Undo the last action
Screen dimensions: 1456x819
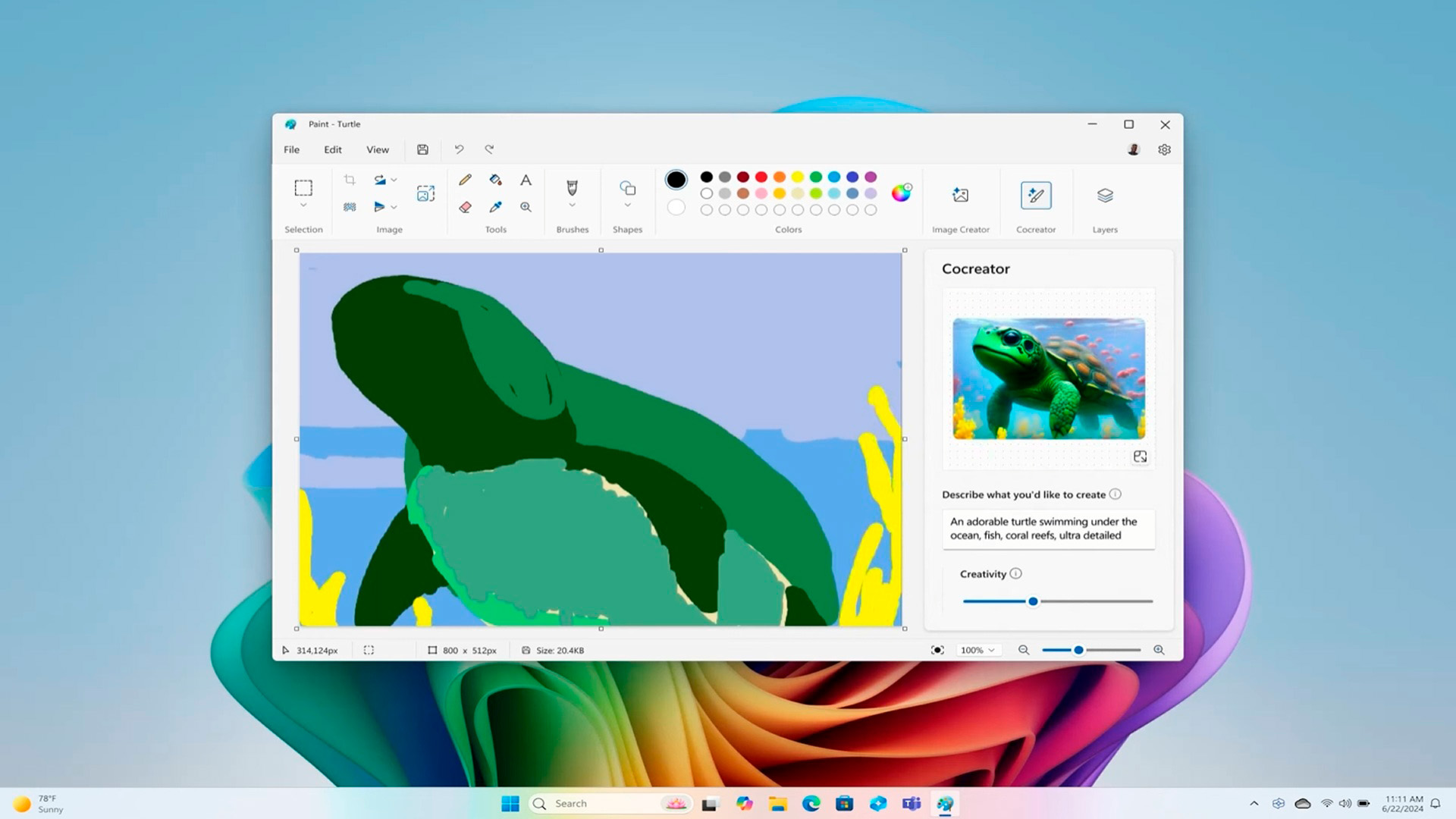coord(459,149)
